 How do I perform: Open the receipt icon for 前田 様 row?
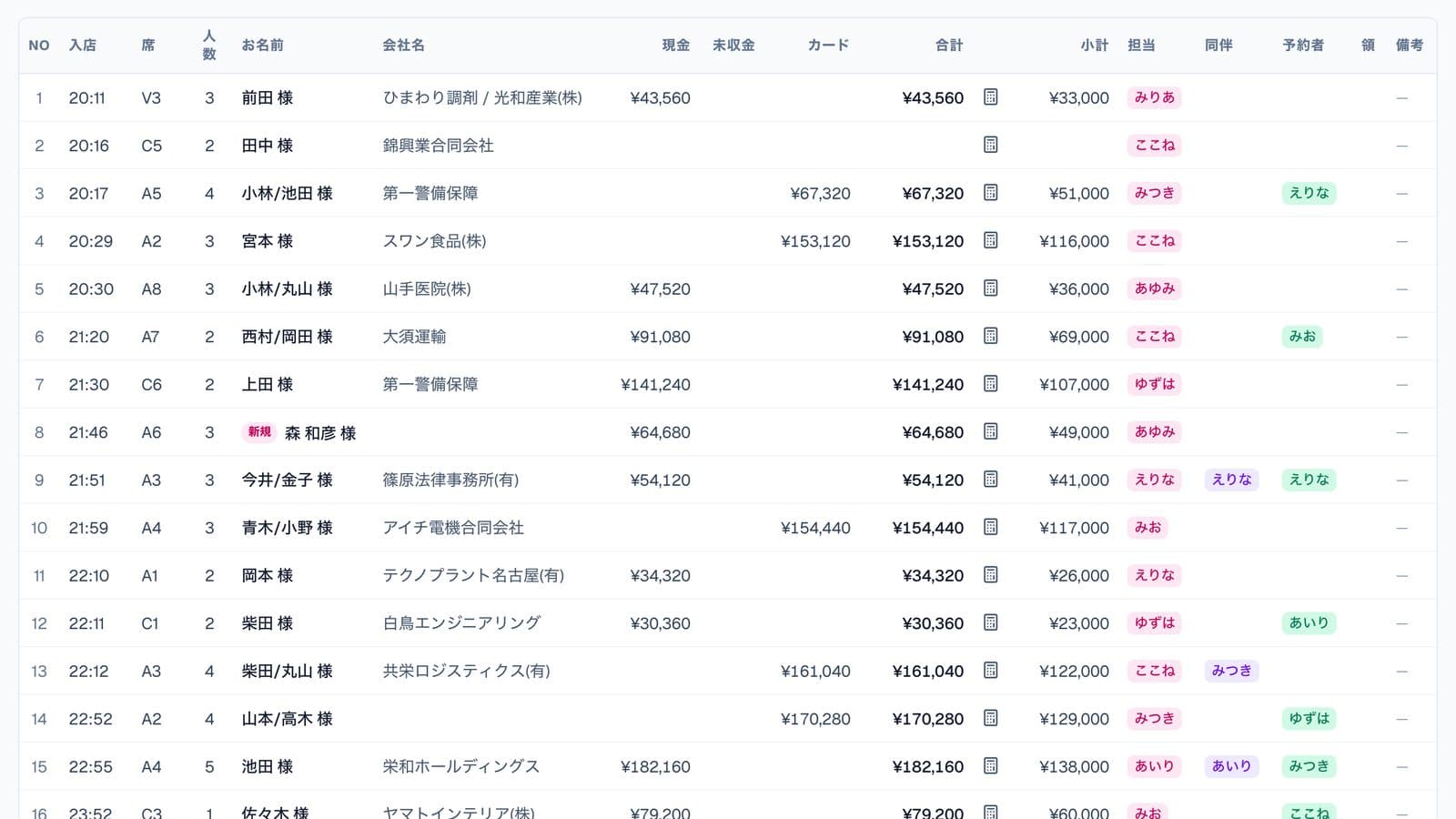pyautogui.click(x=991, y=96)
